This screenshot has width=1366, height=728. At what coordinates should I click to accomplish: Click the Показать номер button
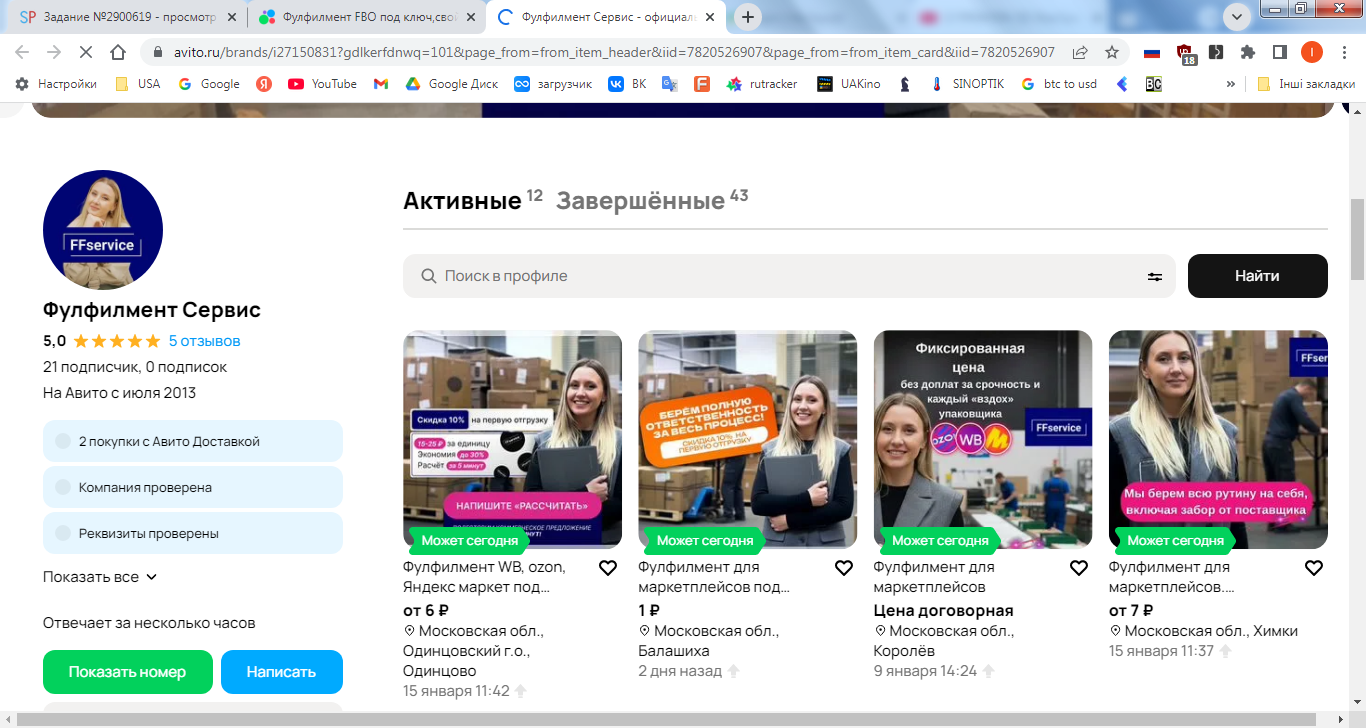pyautogui.click(x=128, y=672)
